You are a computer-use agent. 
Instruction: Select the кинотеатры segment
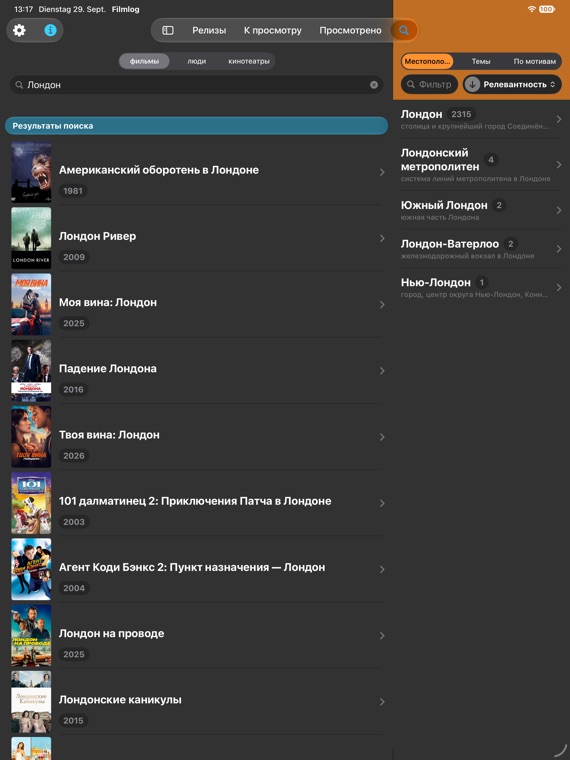coord(249,61)
